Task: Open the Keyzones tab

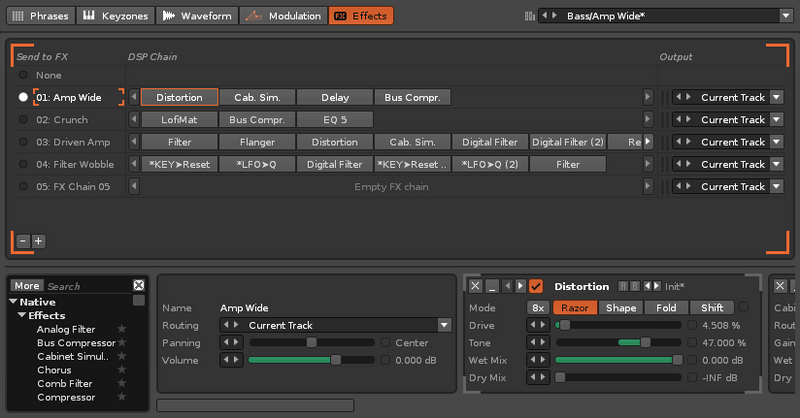Action: pyautogui.click(x=114, y=16)
